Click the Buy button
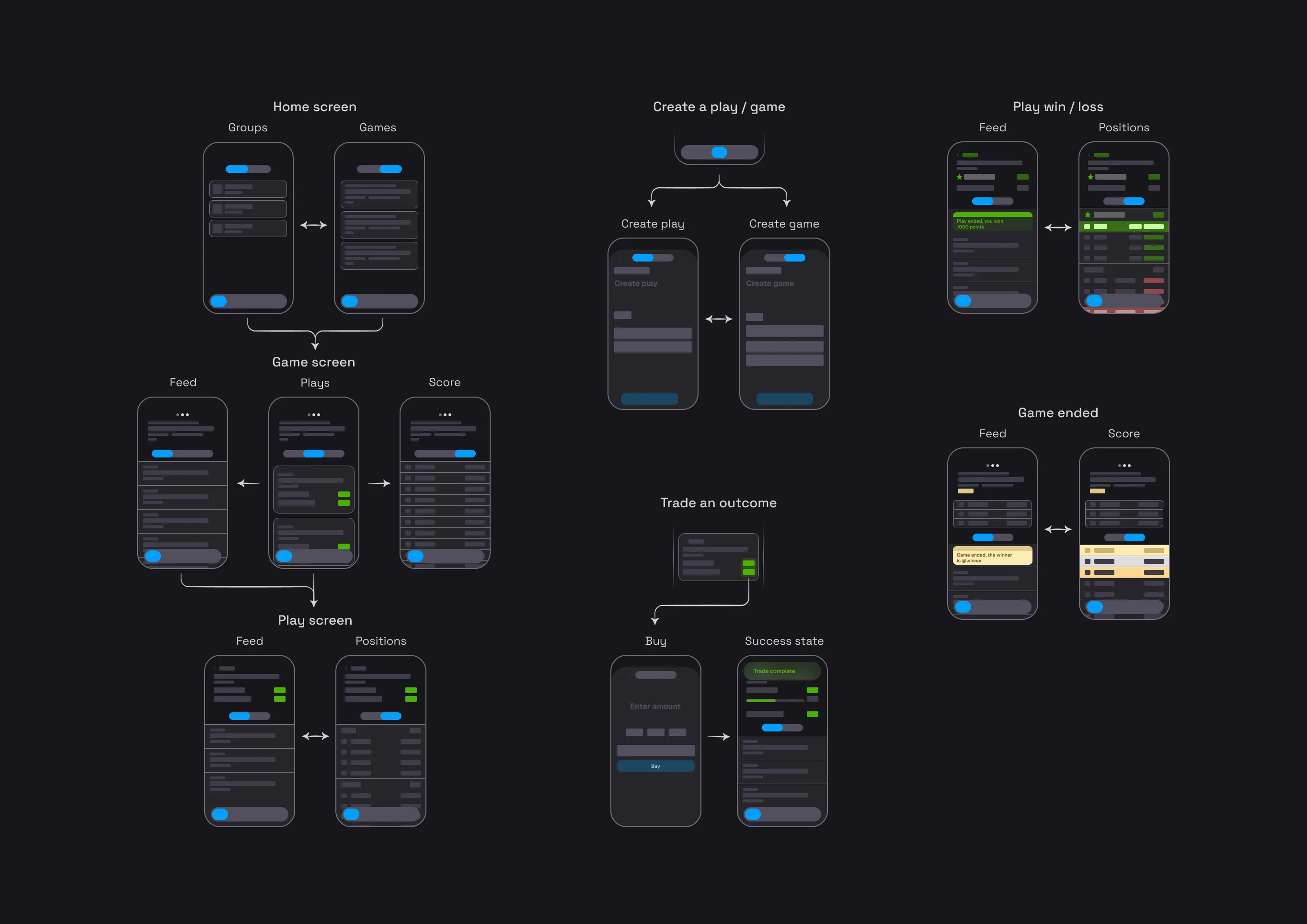This screenshot has height=924, width=1307. [x=656, y=766]
